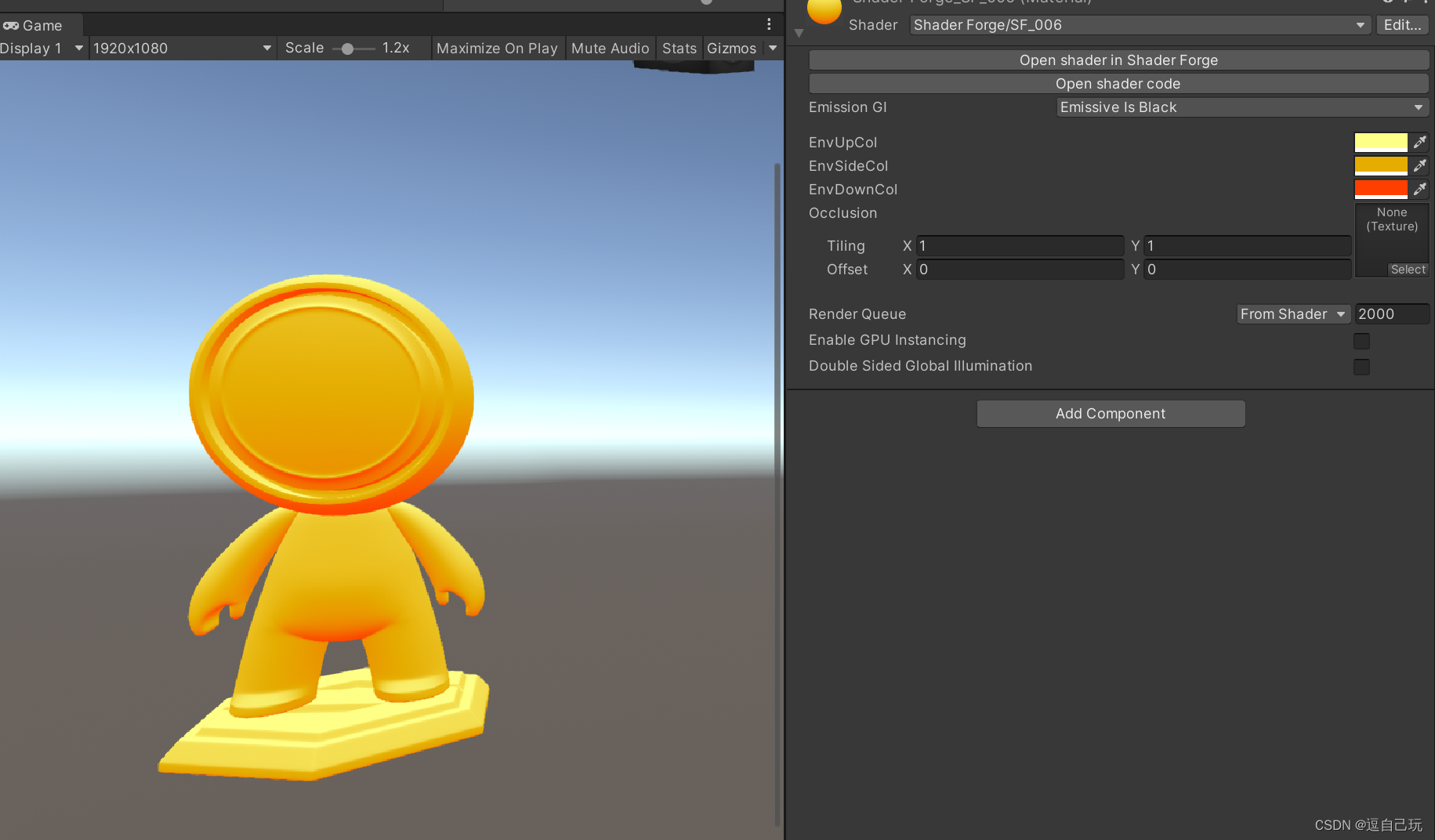Click the Tiling X input field
This screenshot has height=840, width=1435.
pyautogui.click(x=1019, y=245)
